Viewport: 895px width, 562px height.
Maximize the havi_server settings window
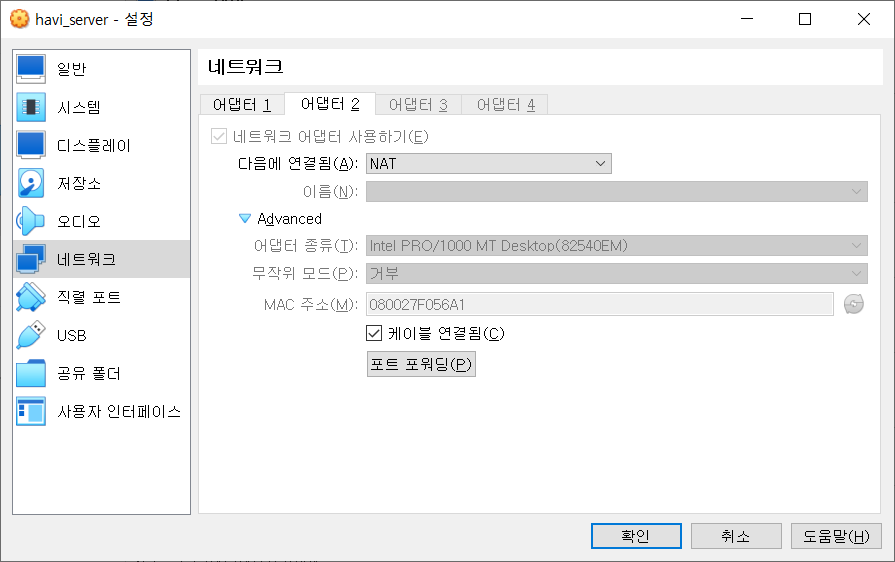pyautogui.click(x=805, y=19)
